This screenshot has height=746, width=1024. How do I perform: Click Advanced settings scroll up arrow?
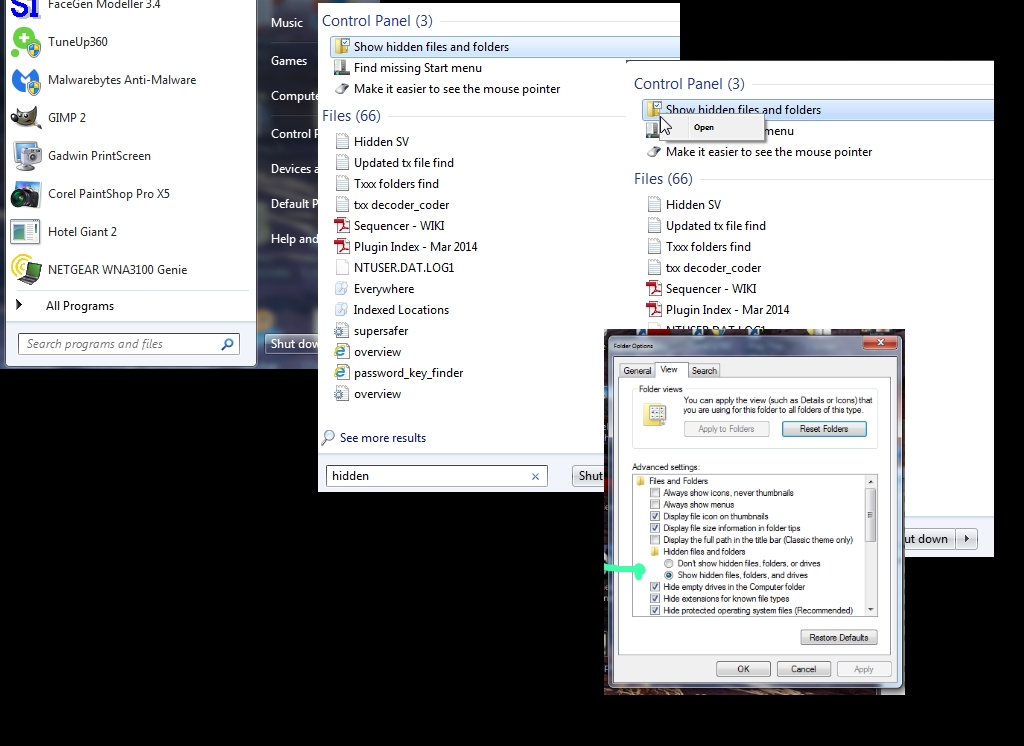tap(871, 482)
